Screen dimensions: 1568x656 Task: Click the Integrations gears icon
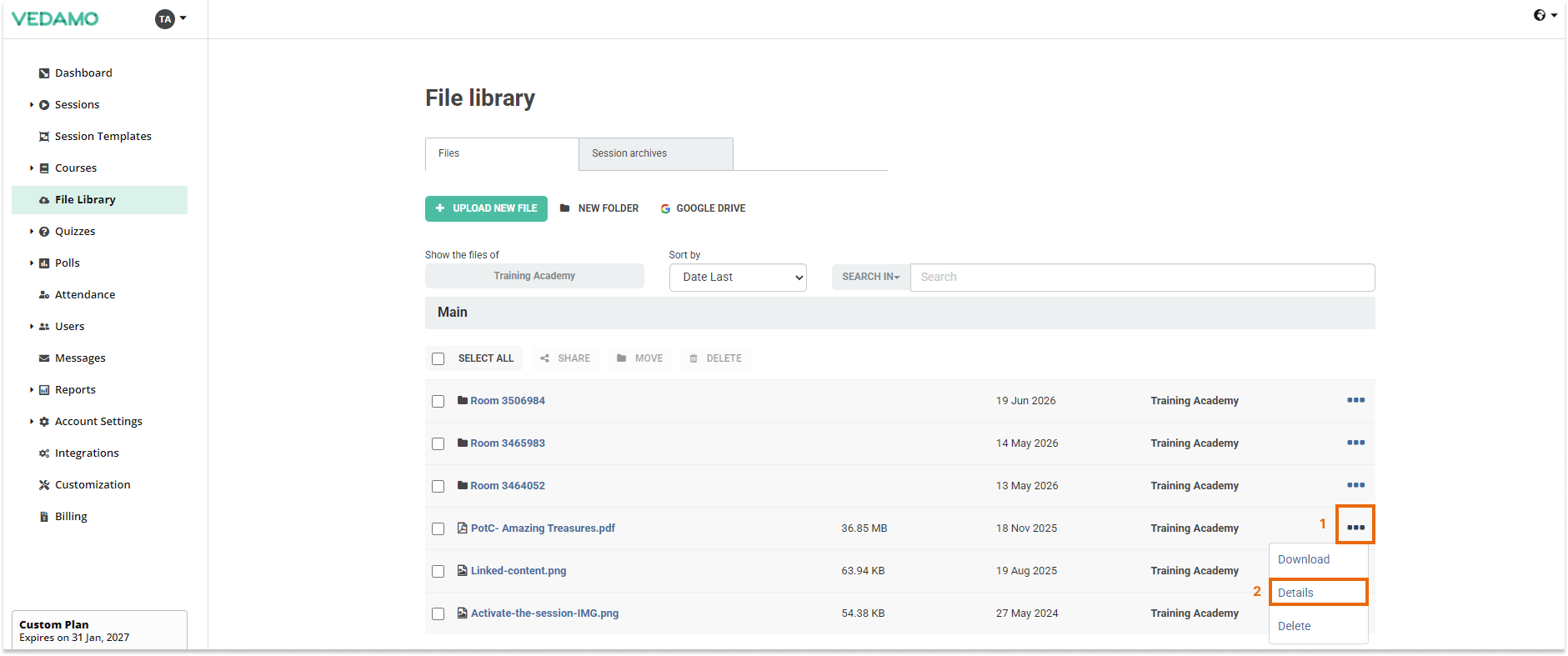(x=44, y=453)
